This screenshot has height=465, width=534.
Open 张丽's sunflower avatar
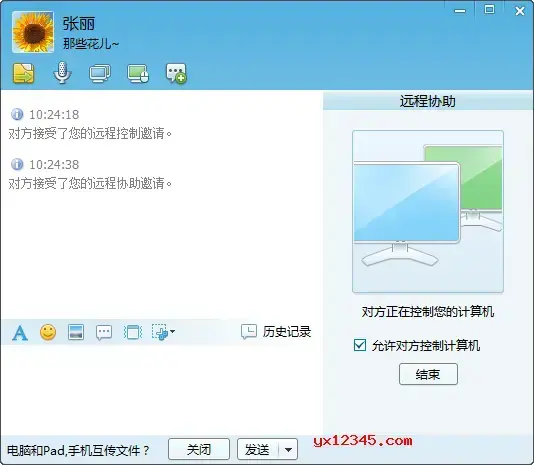coord(33,32)
